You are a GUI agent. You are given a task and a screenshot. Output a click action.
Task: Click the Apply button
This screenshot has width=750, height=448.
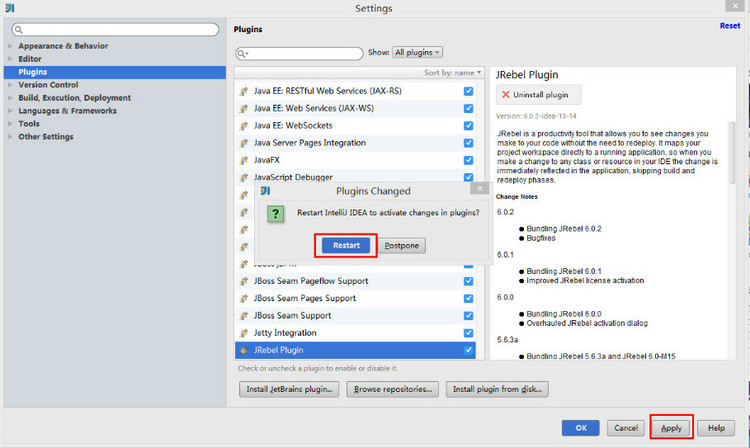point(671,428)
